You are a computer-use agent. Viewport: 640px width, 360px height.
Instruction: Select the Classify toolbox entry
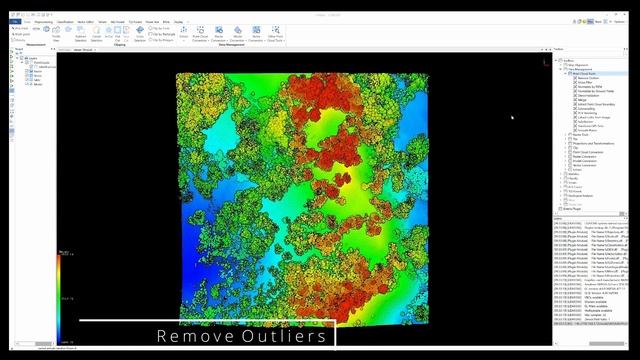[x=573, y=178]
